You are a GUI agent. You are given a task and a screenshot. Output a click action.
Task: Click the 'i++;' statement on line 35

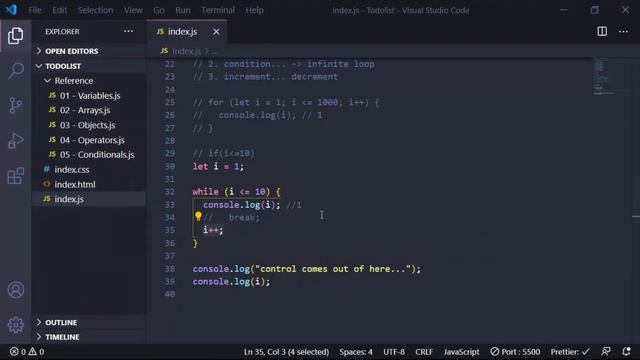coord(213,230)
